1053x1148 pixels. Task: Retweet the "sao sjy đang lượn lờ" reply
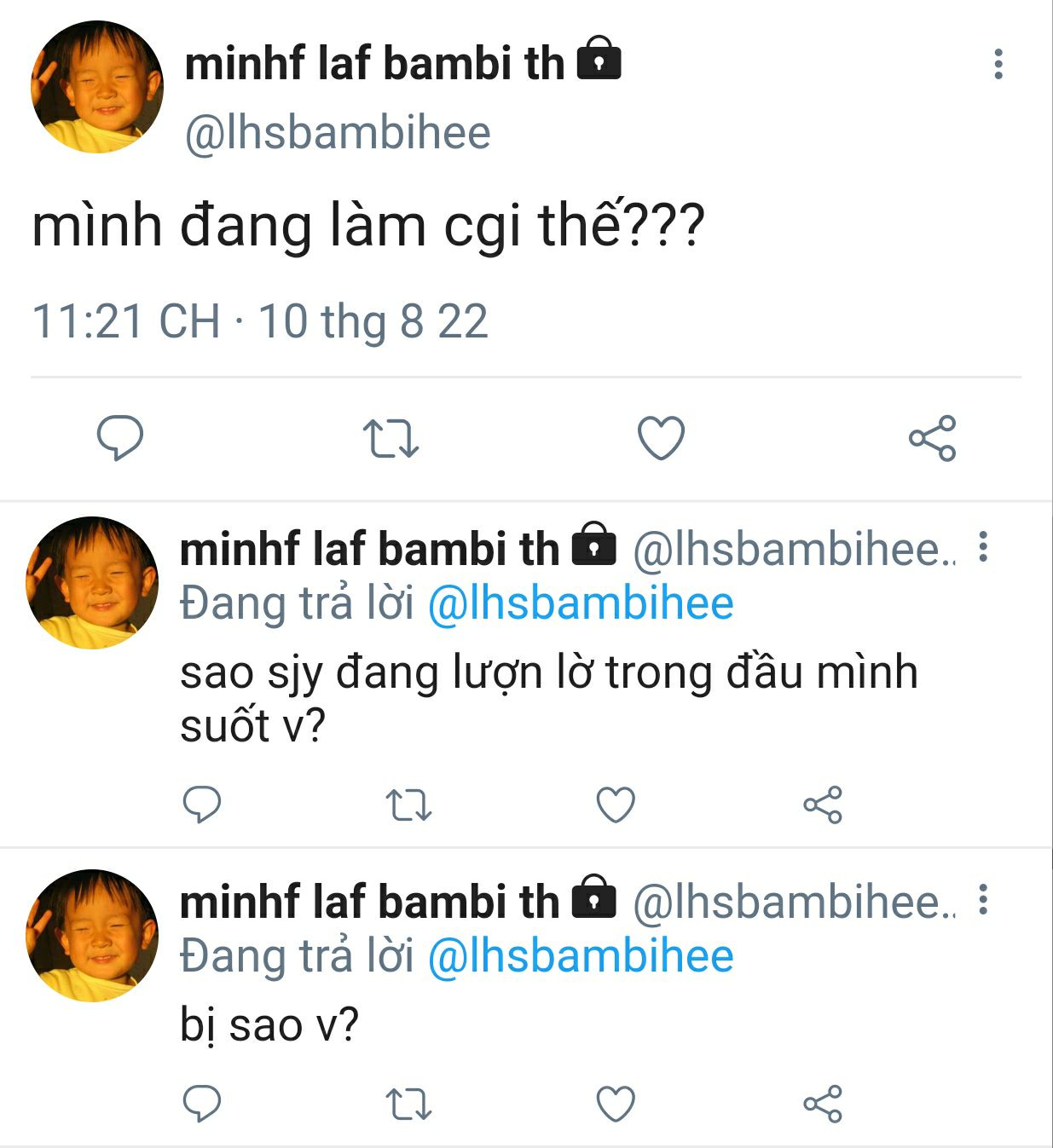409,805
